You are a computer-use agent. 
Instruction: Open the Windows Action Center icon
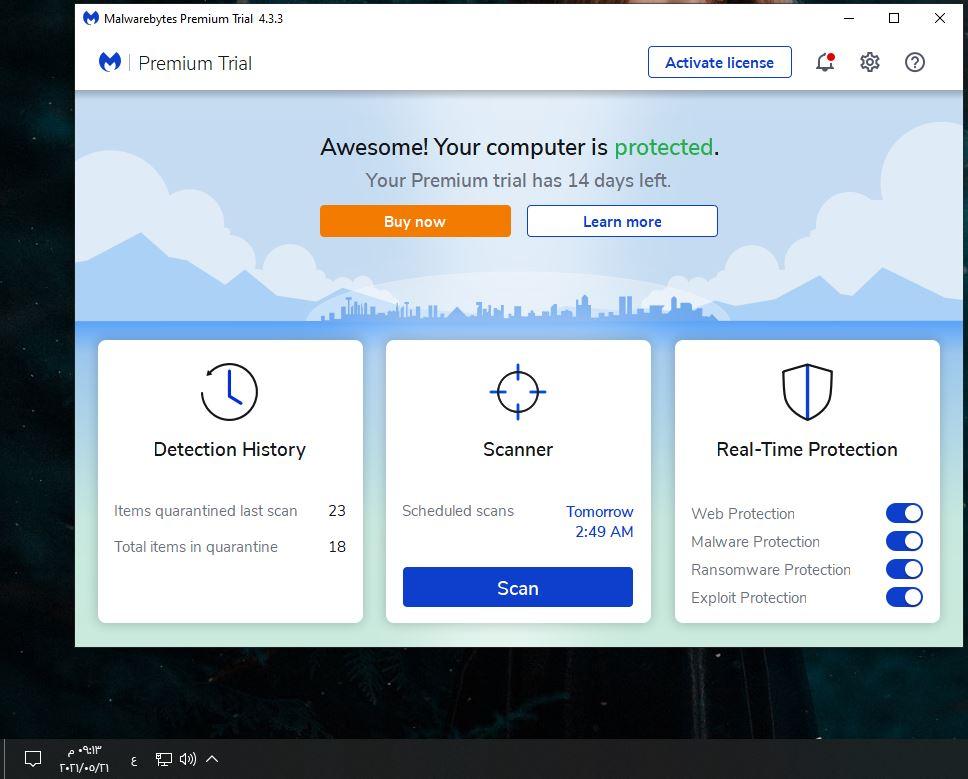(x=33, y=759)
